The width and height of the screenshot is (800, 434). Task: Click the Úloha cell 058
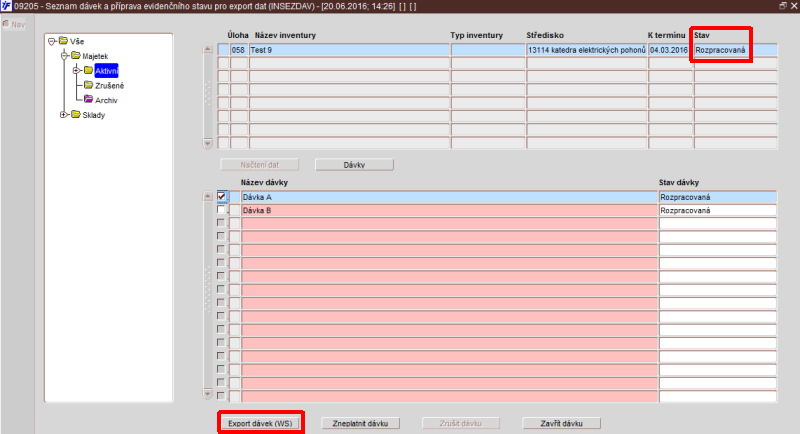coord(239,50)
